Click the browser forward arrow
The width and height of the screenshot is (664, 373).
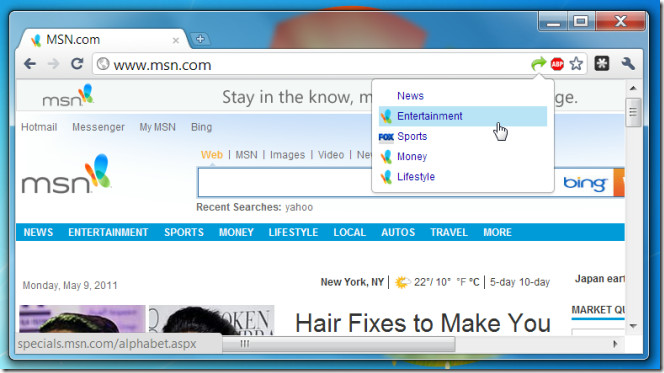tap(53, 64)
